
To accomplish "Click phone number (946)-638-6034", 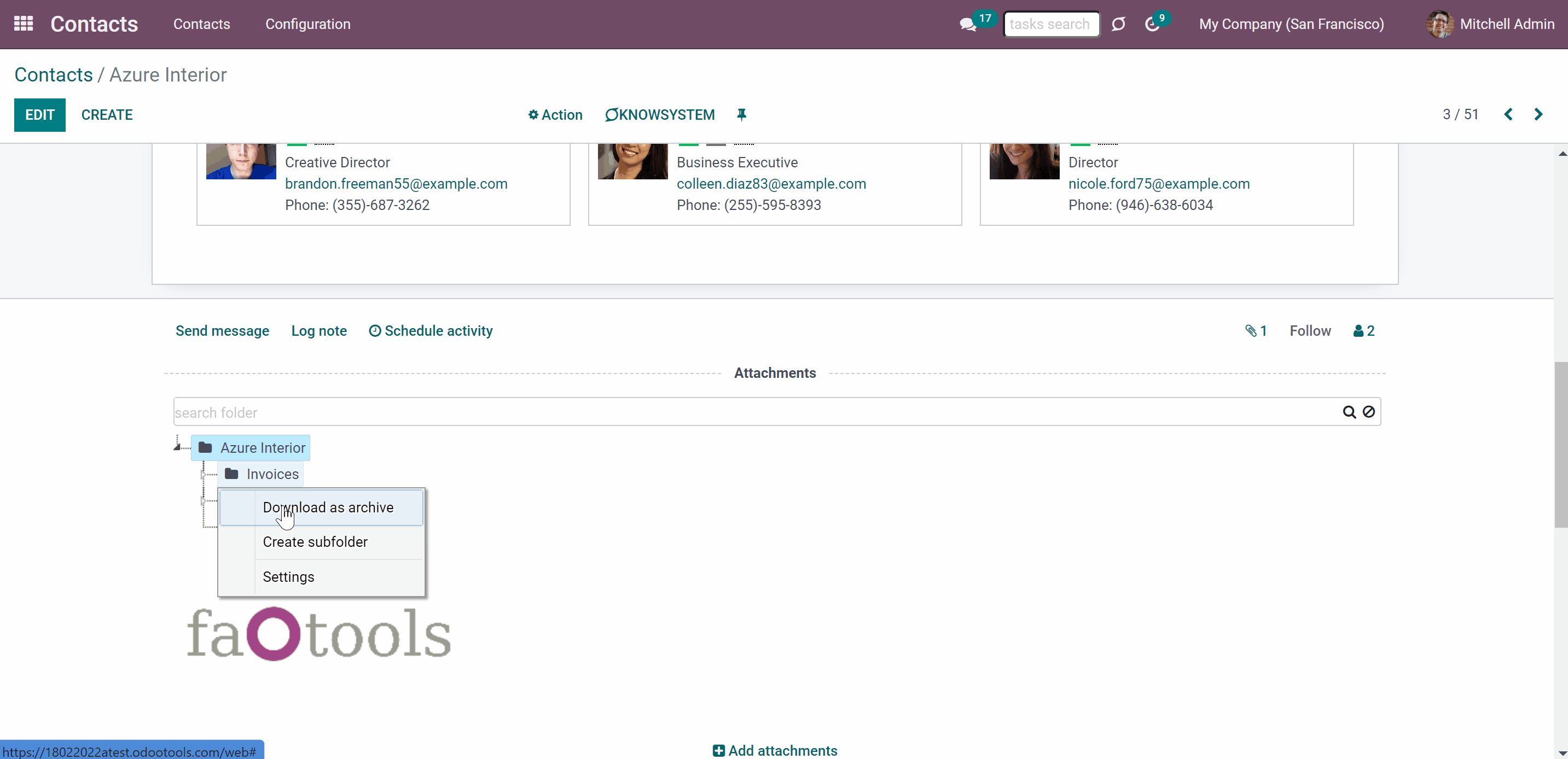I will [x=1164, y=205].
